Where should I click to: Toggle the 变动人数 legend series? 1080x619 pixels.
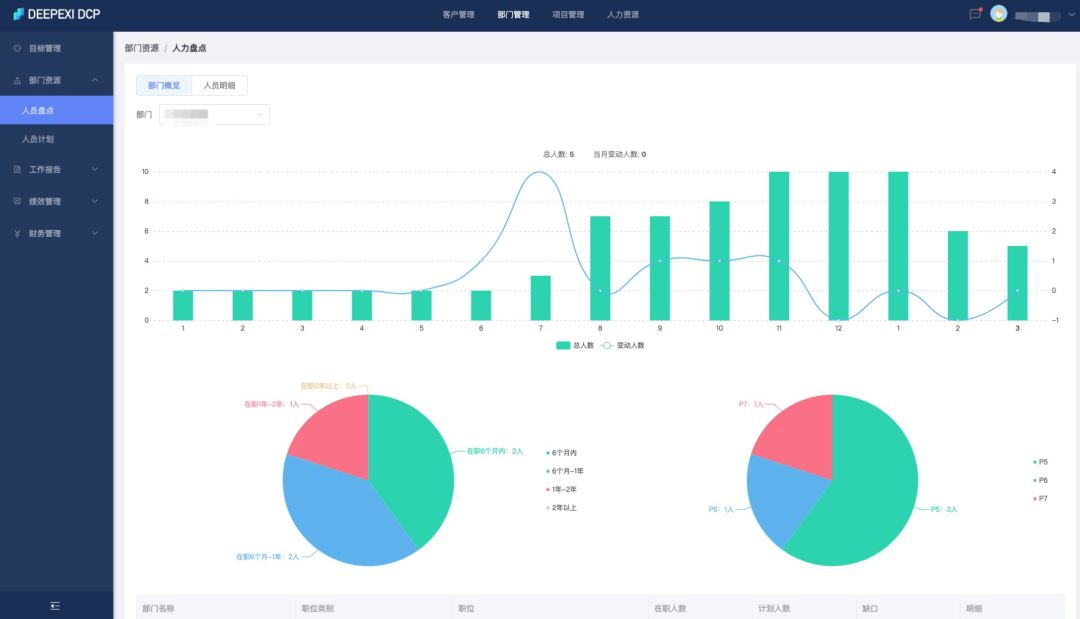[622, 346]
